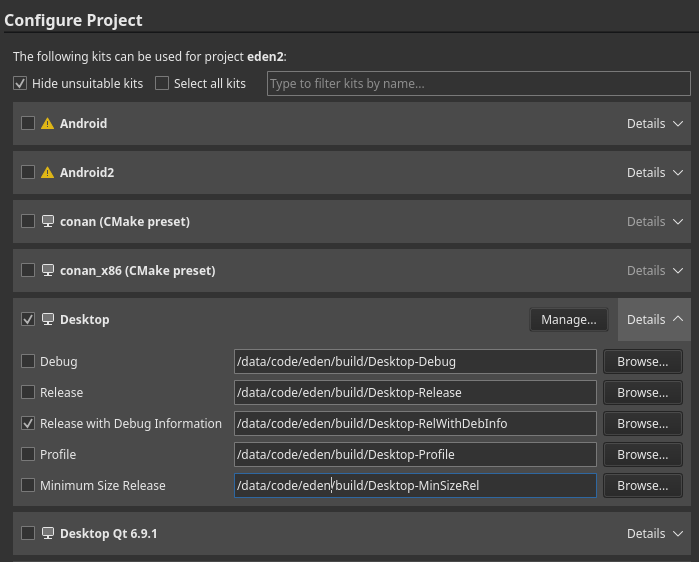
Task: Click the filter kits by name field
Action: click(478, 84)
